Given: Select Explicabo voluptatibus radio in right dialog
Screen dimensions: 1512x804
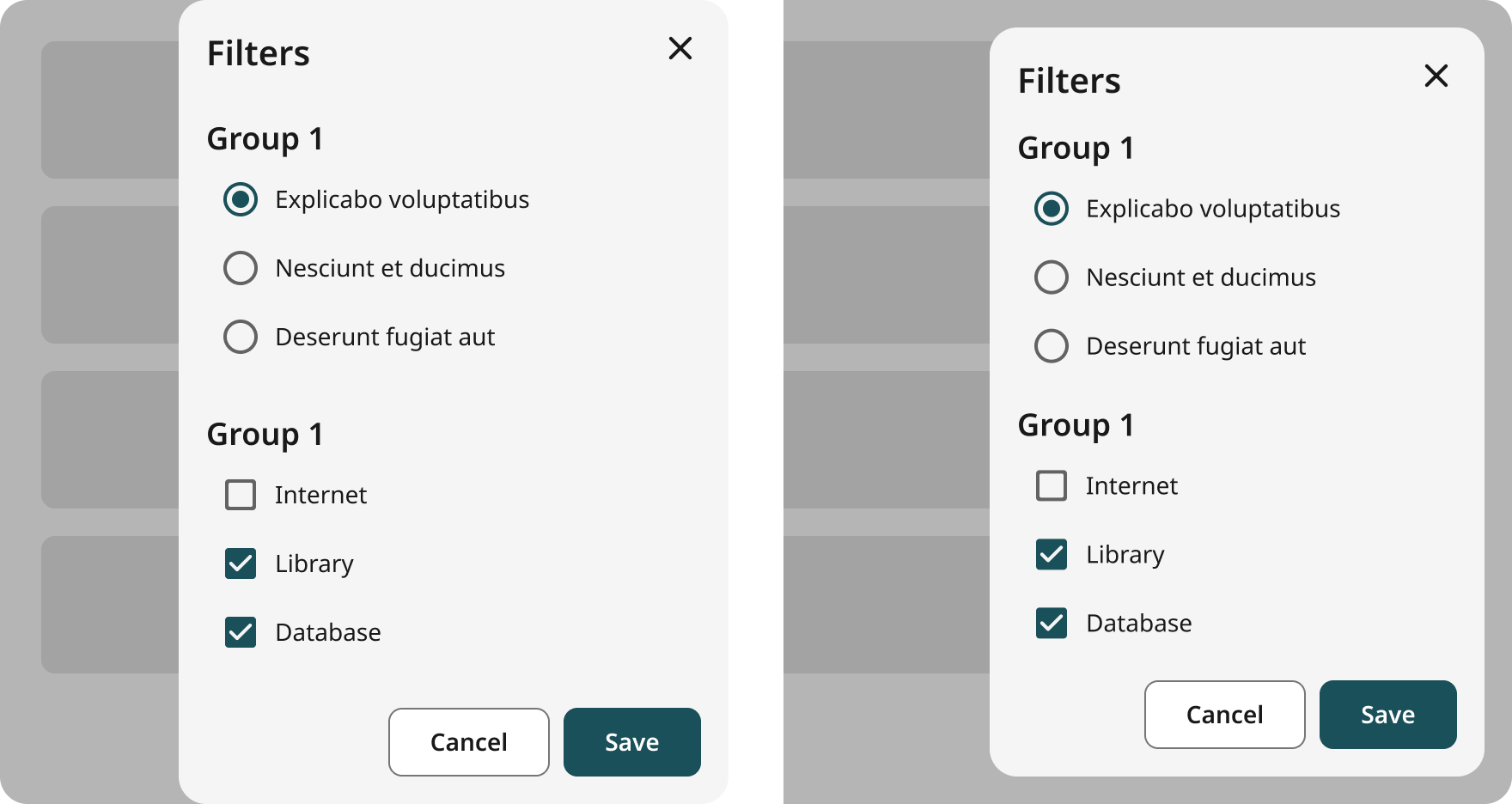Looking at the screenshot, I should pos(1052,209).
